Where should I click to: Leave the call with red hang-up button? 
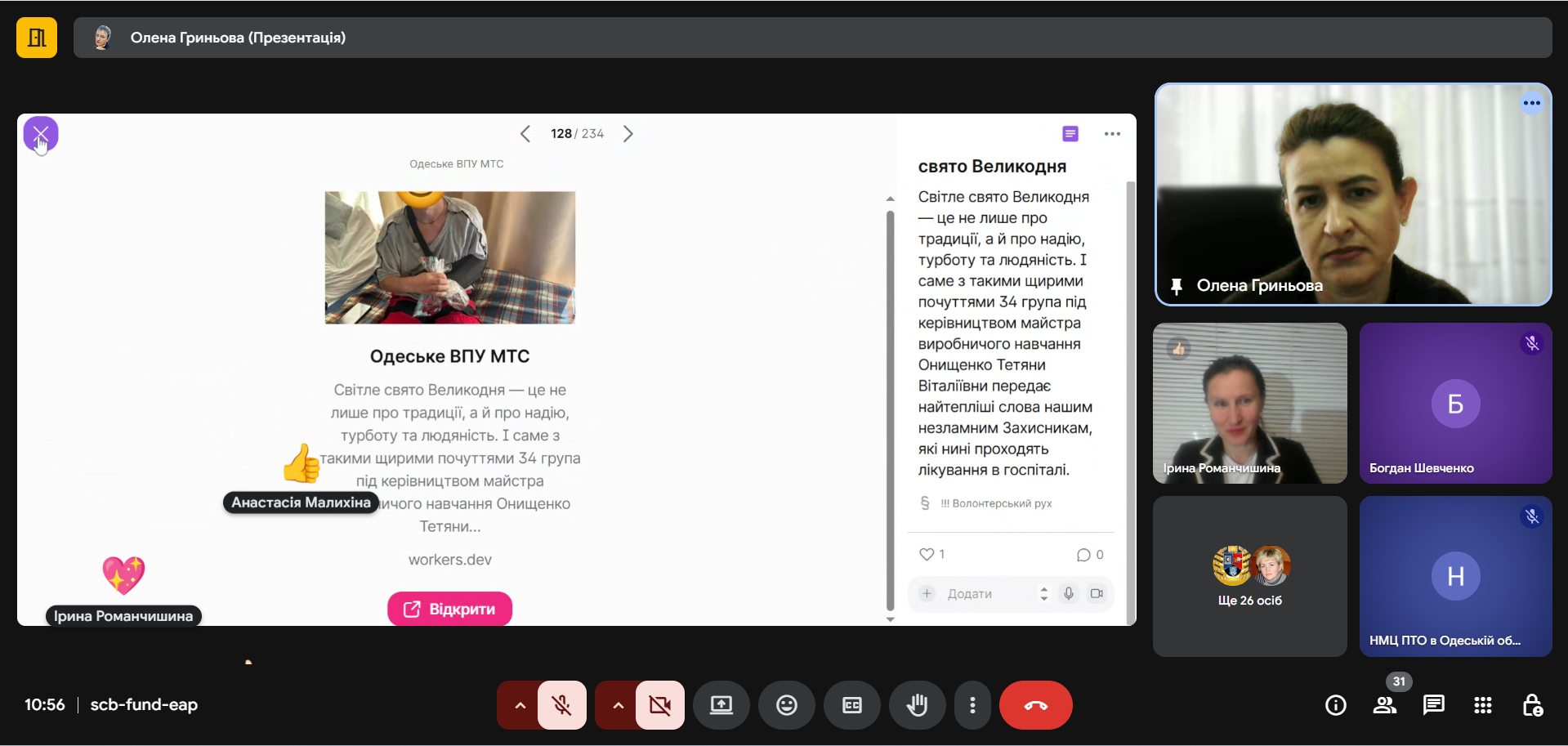[x=1035, y=705]
